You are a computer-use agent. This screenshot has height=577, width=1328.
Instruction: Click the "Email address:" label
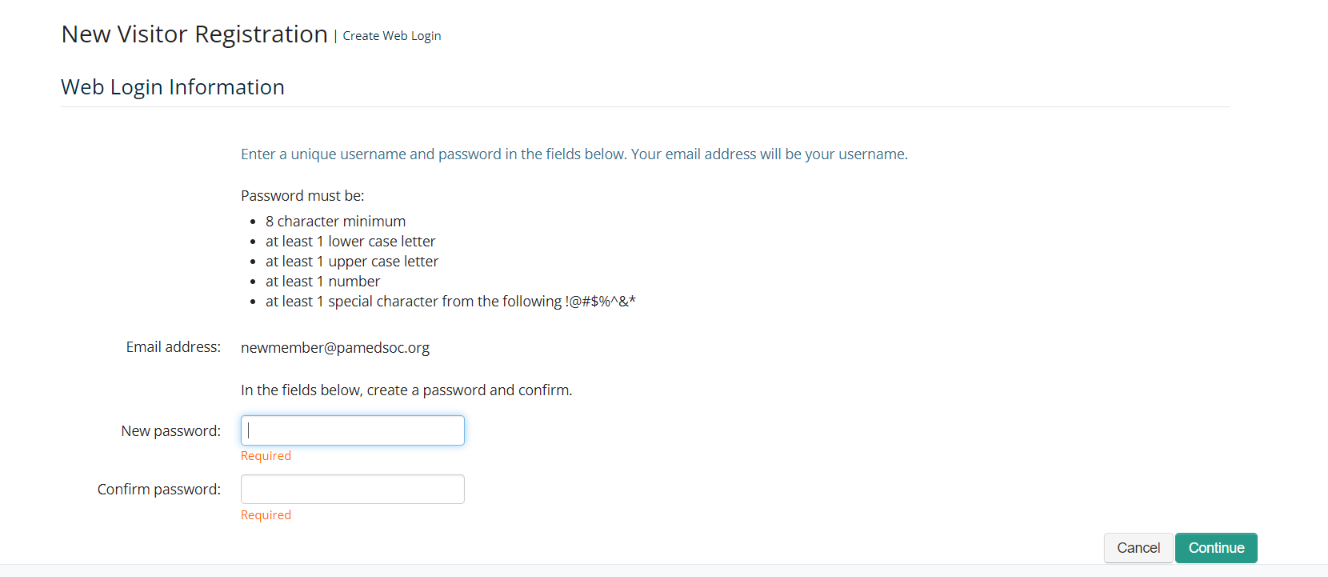(173, 347)
